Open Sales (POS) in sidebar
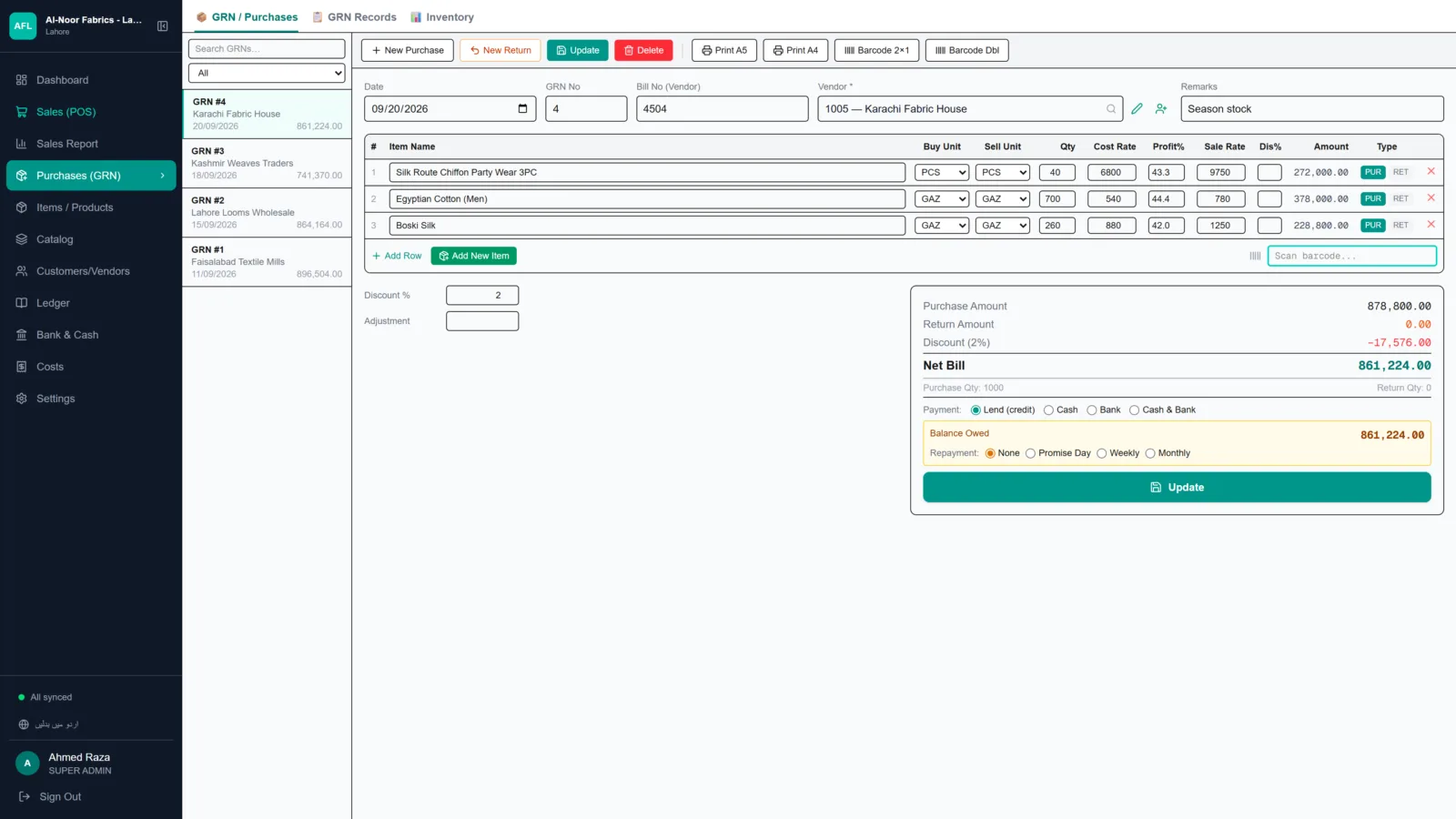Viewport: 1456px width, 819px height. tap(91, 112)
